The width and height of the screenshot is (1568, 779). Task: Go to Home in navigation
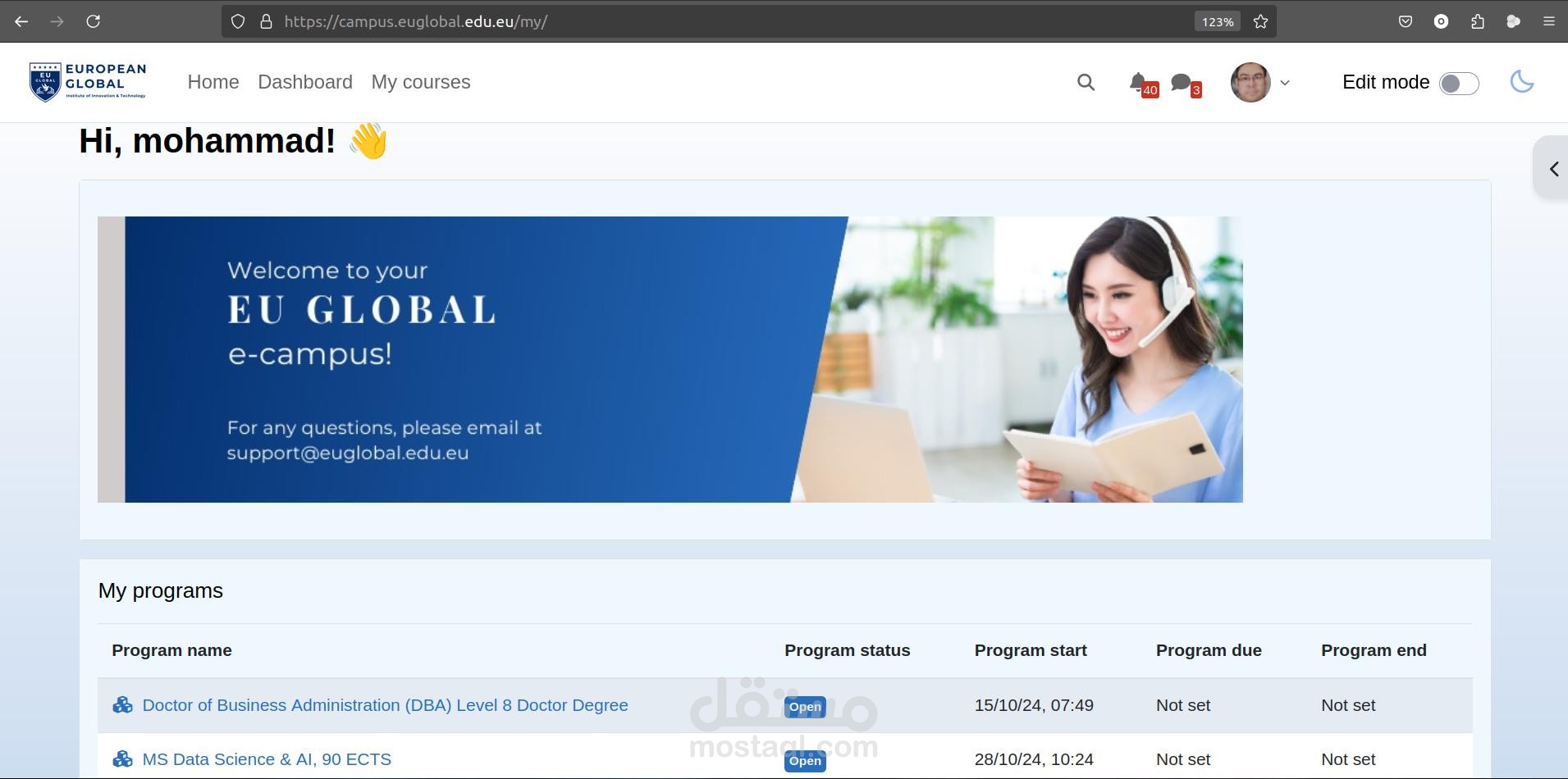(213, 82)
